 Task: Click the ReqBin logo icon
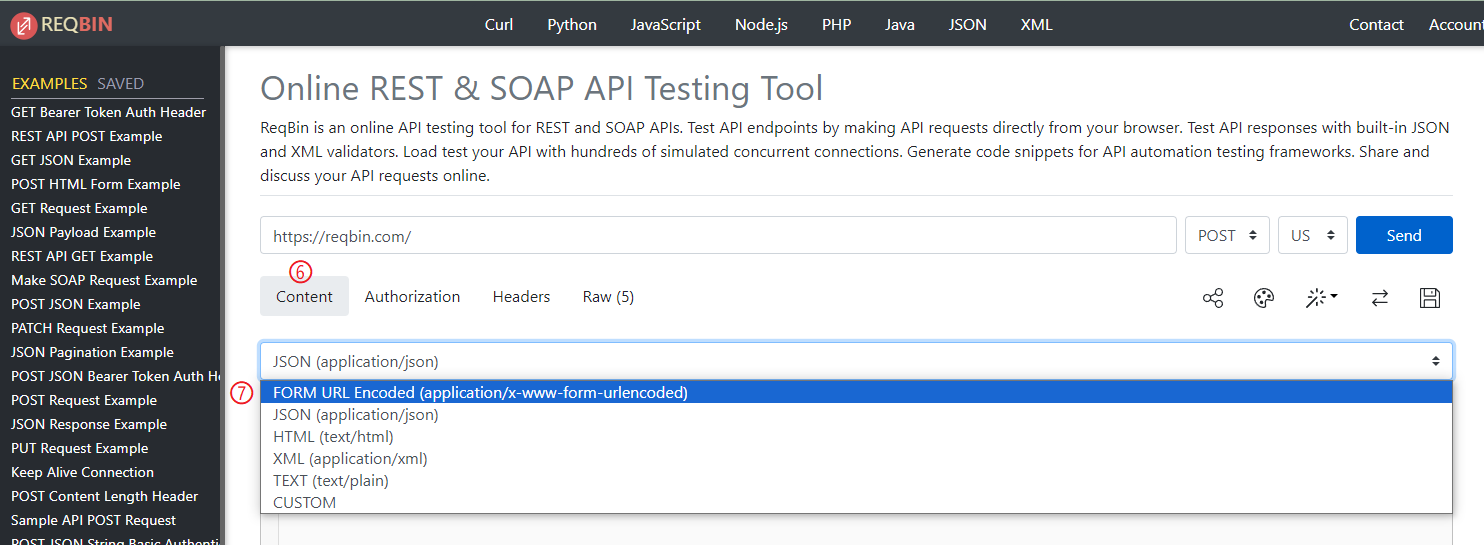point(24,25)
